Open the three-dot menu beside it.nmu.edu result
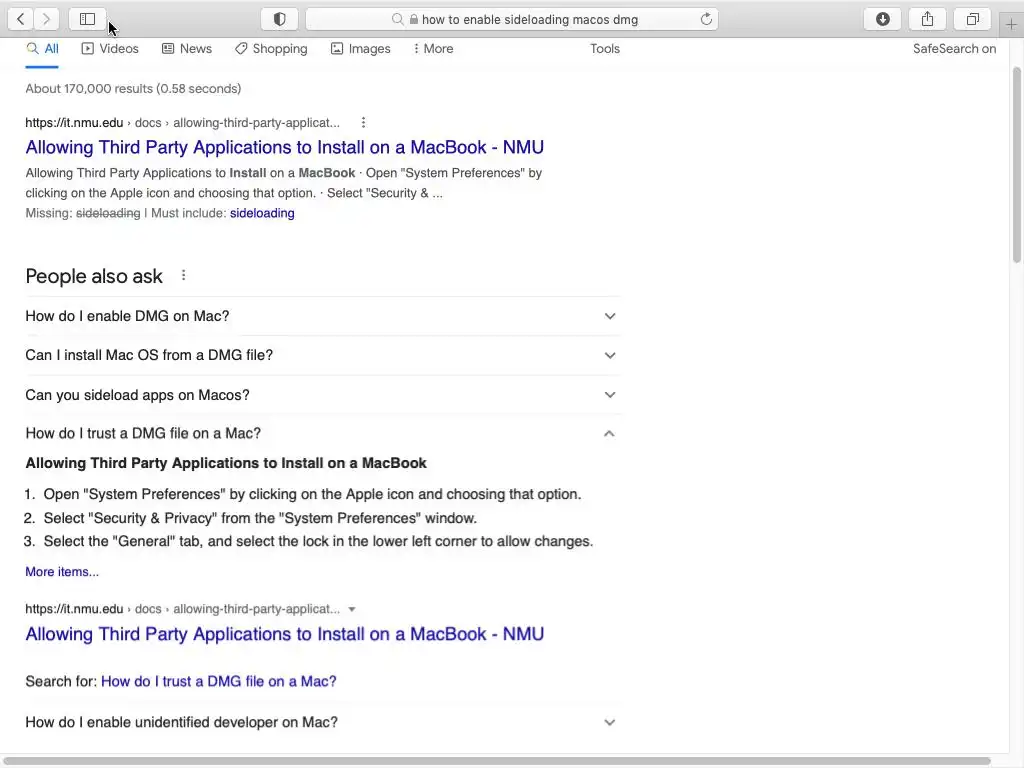 (363, 123)
